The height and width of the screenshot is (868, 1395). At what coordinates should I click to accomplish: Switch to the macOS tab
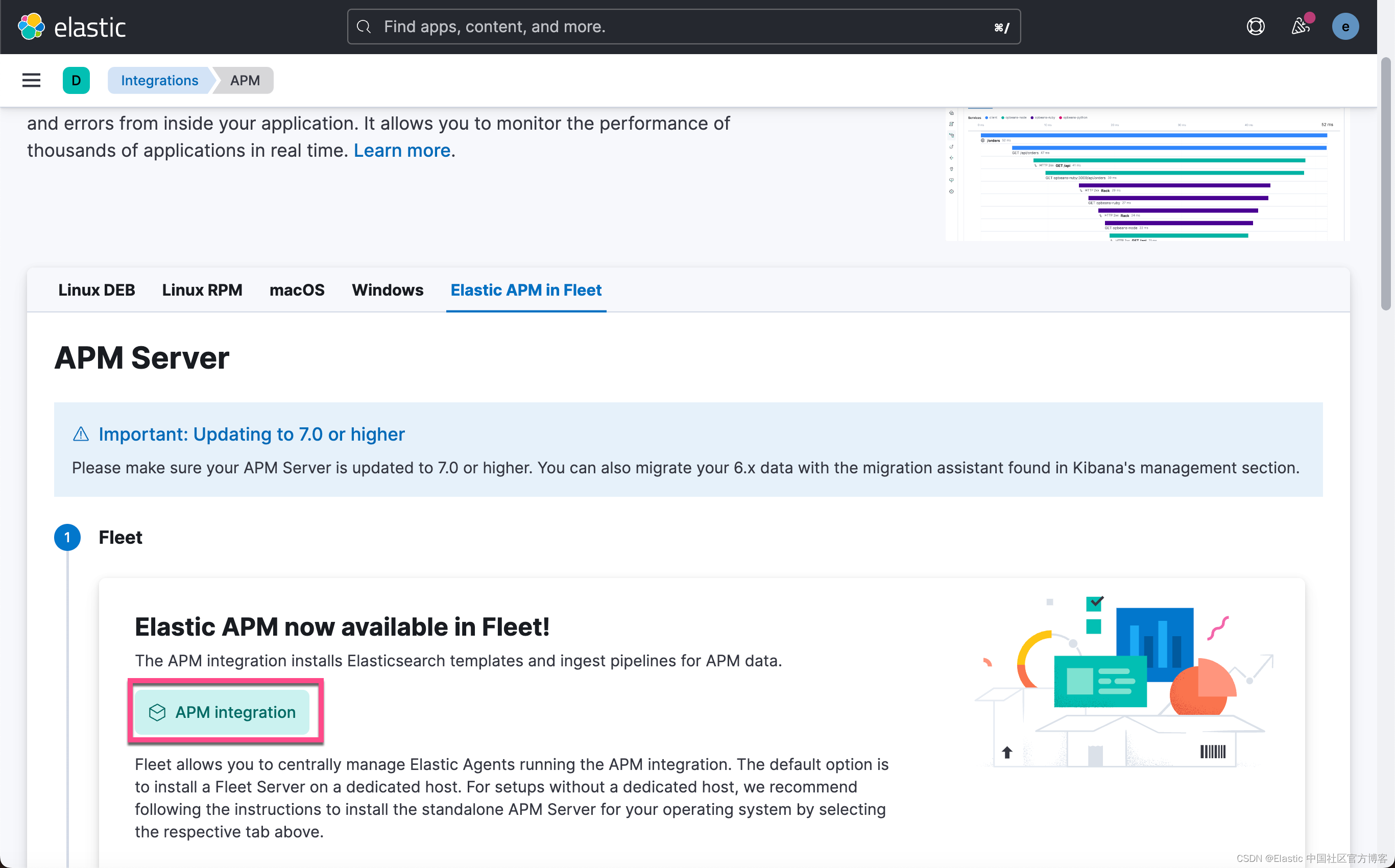tap(297, 290)
